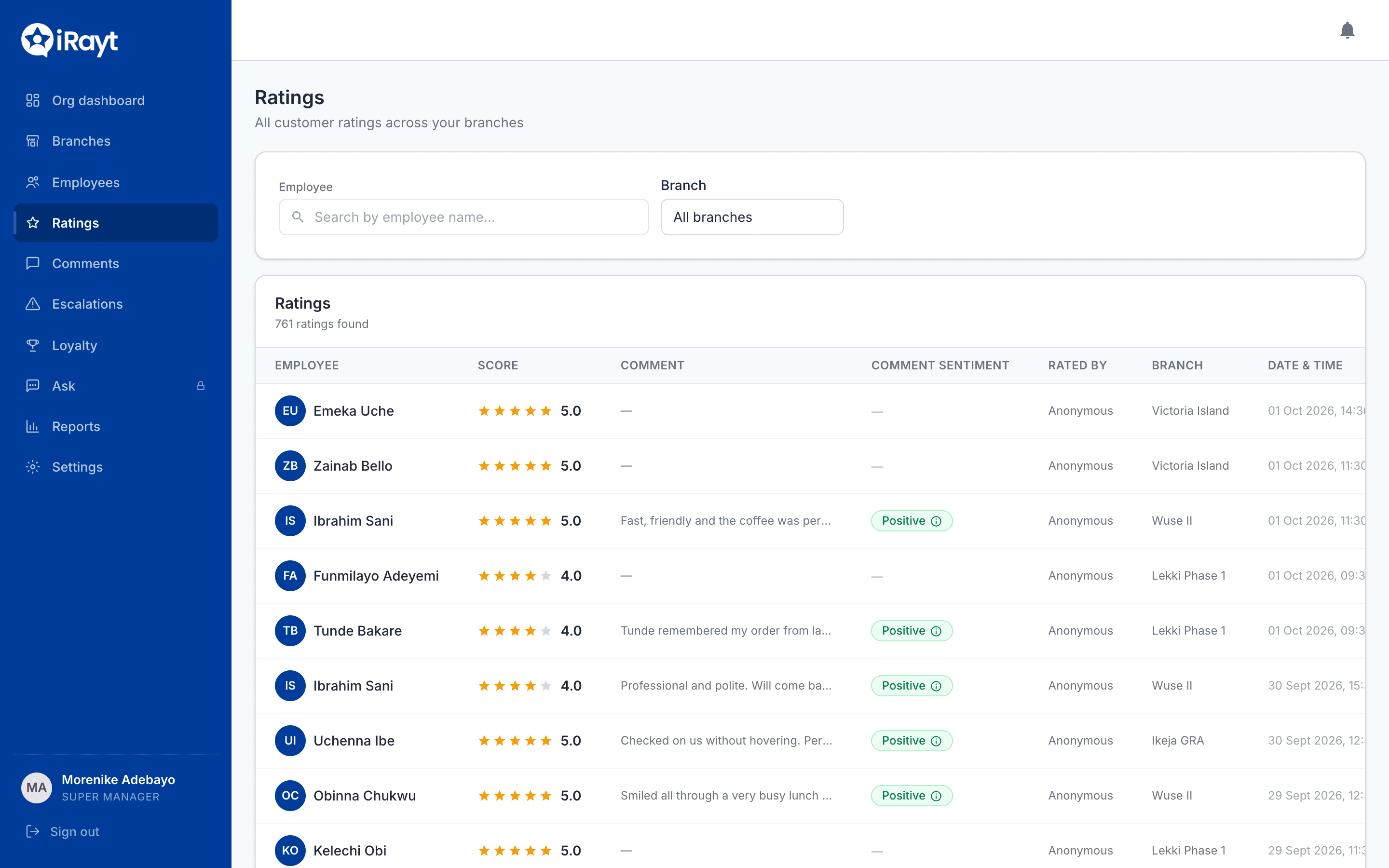Click employee name Emeka Uche

(354, 411)
